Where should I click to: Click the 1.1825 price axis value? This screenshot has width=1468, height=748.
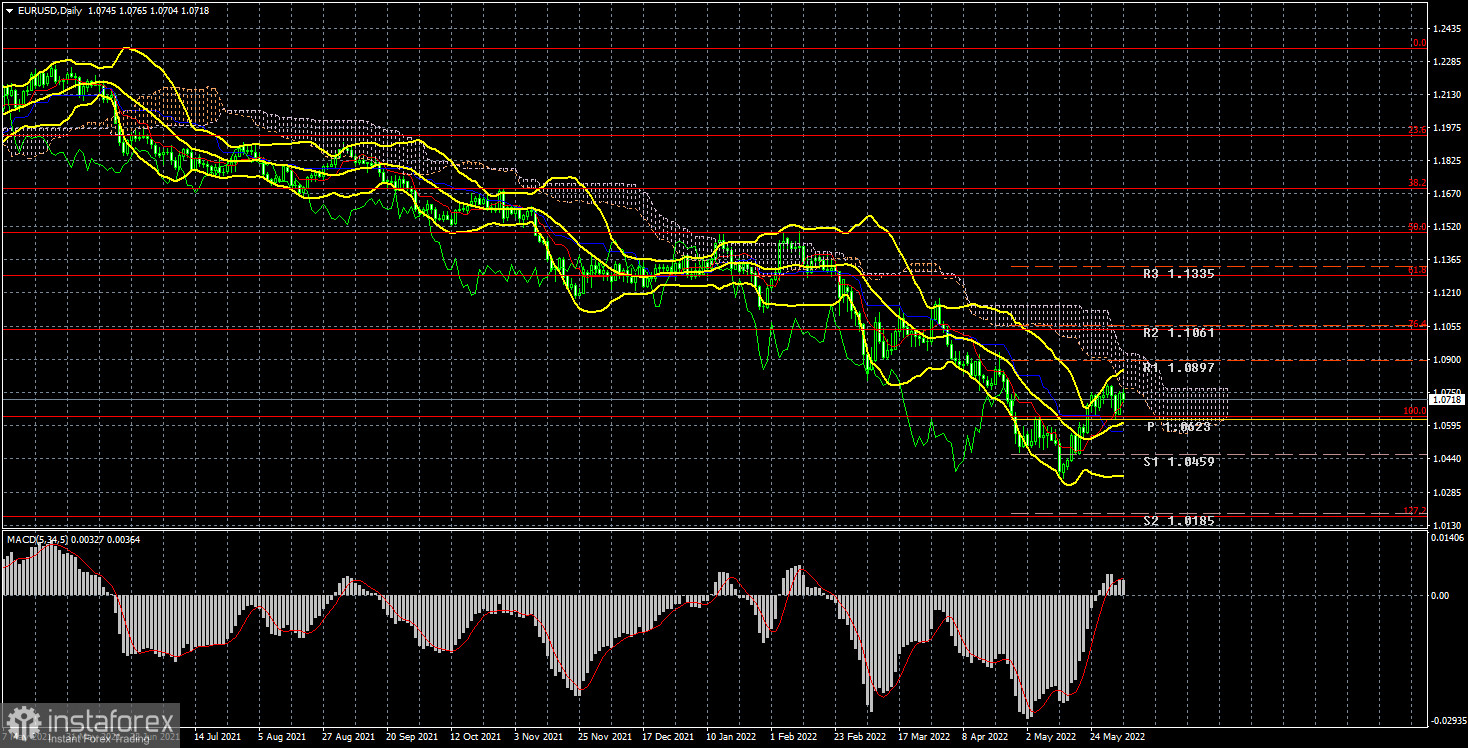pyautogui.click(x=1446, y=161)
